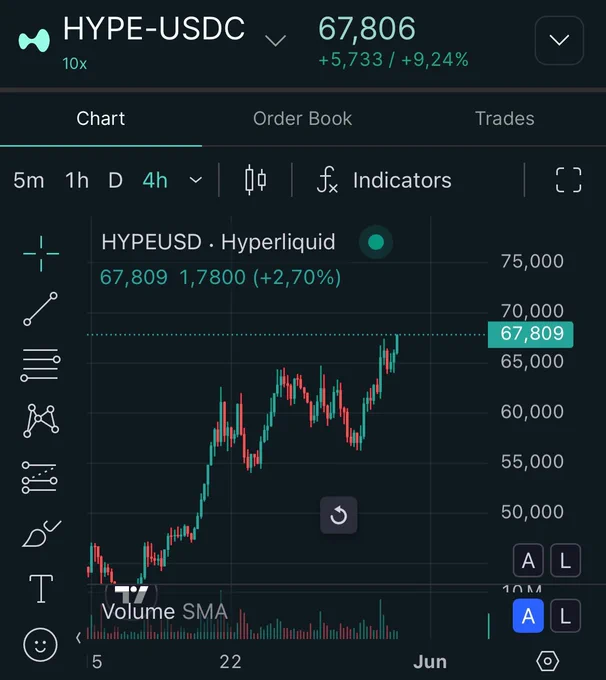
Task: Enter fullscreen chart mode
Action: coord(568,180)
